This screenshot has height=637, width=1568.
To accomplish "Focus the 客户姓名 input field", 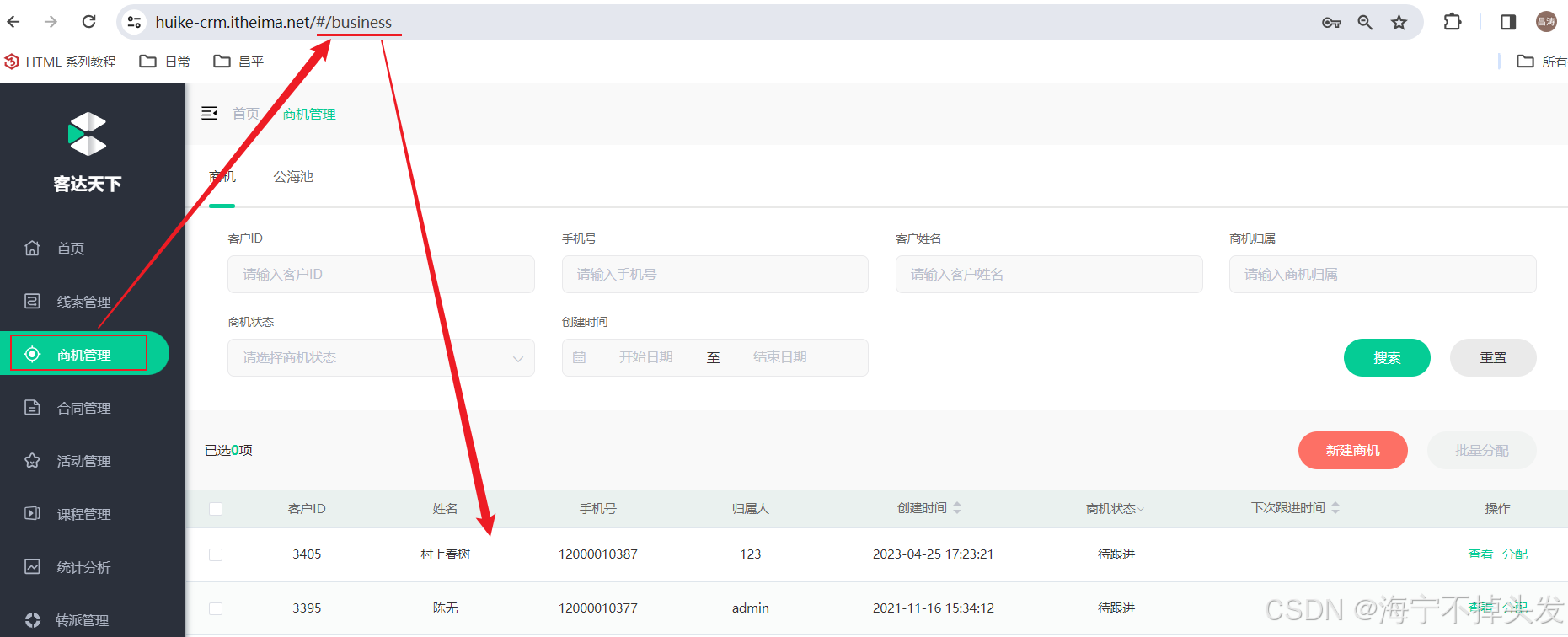I will 1049,274.
